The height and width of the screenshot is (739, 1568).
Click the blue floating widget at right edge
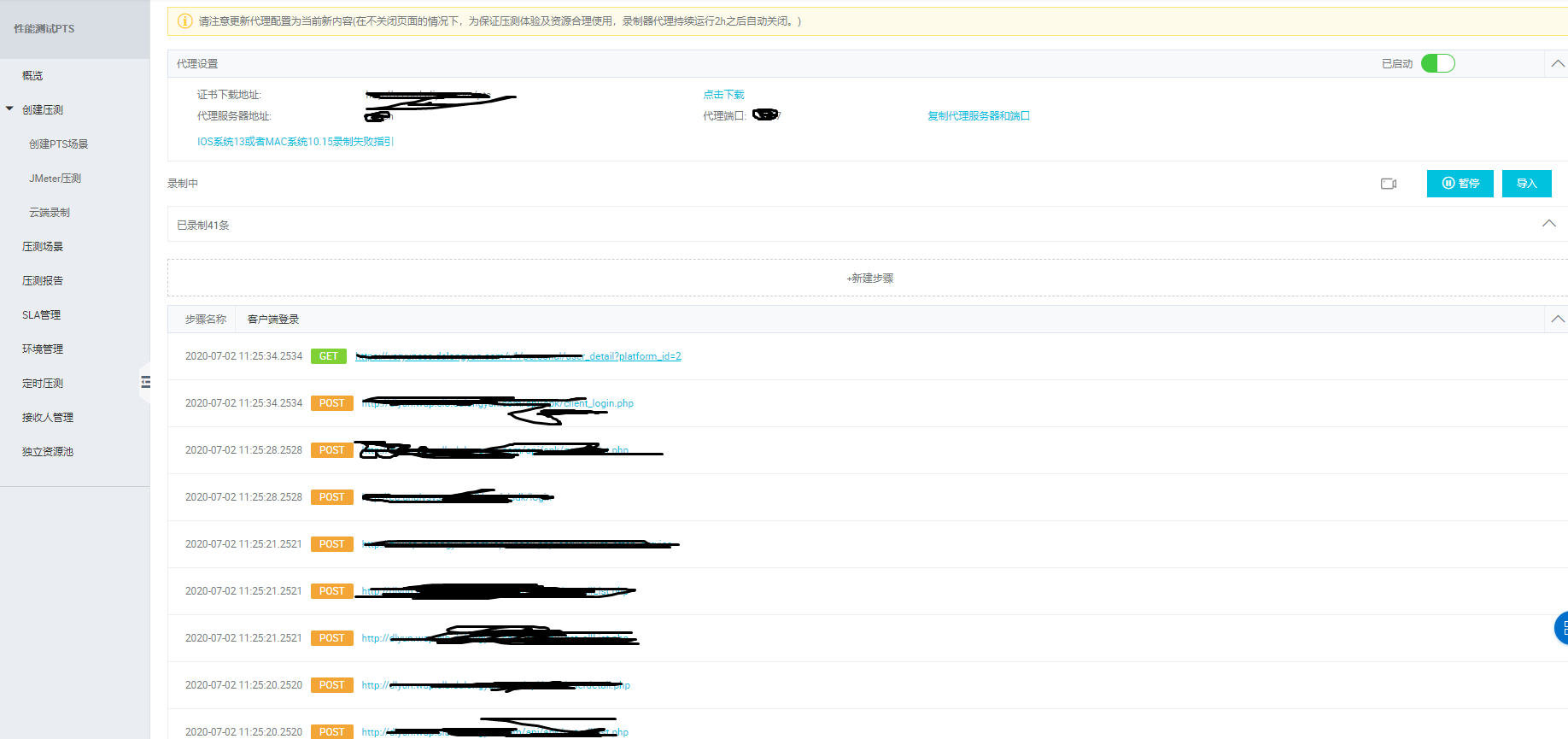coord(1561,628)
